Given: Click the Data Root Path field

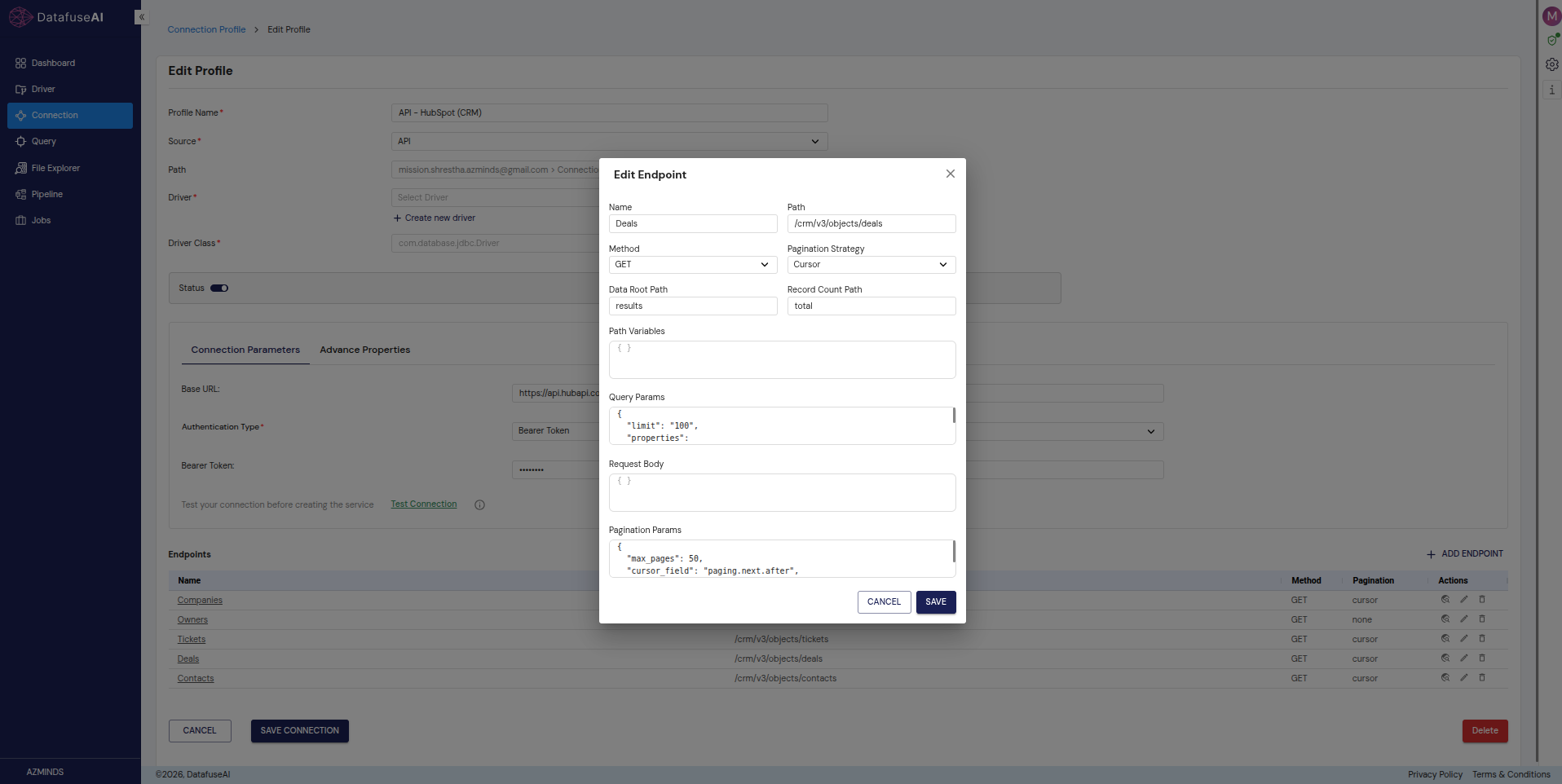Looking at the screenshot, I should click(x=692, y=306).
